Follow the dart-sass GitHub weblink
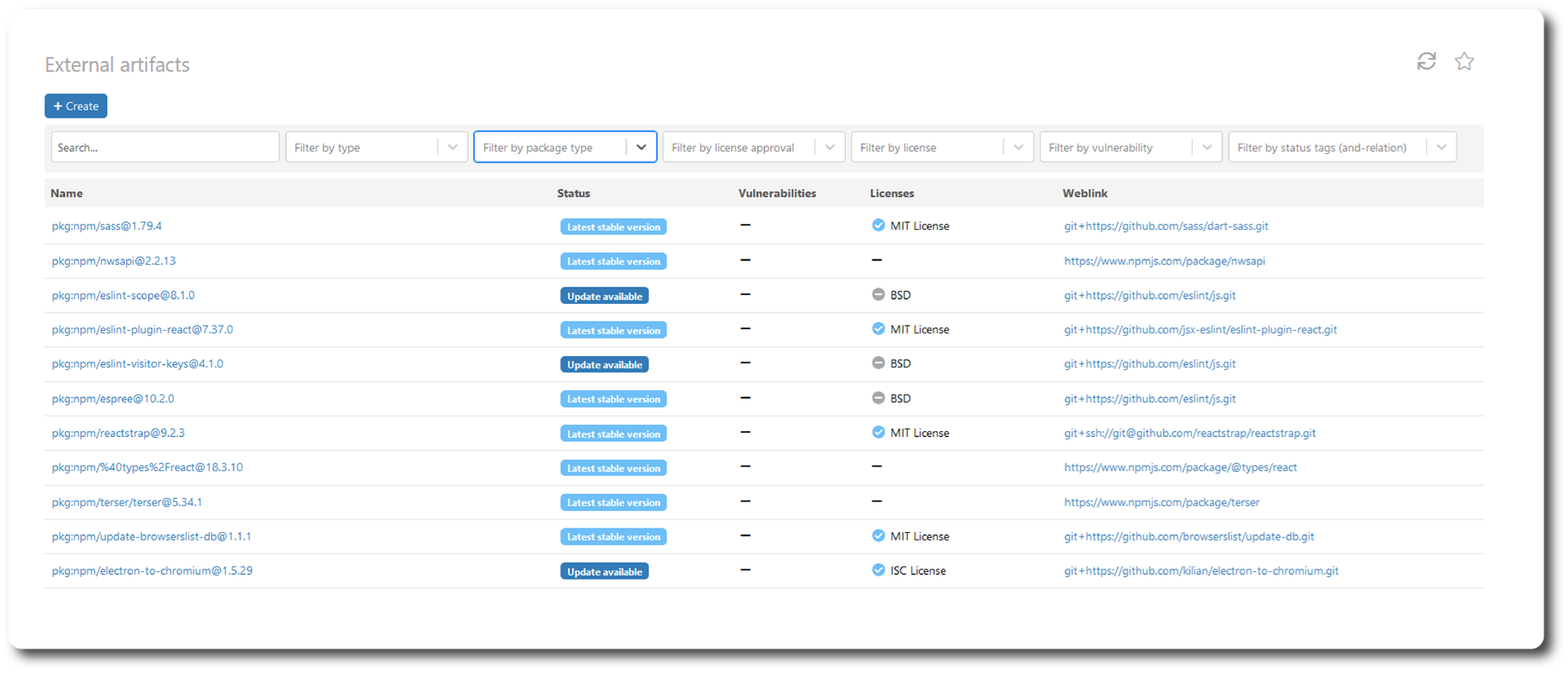 [1166, 226]
